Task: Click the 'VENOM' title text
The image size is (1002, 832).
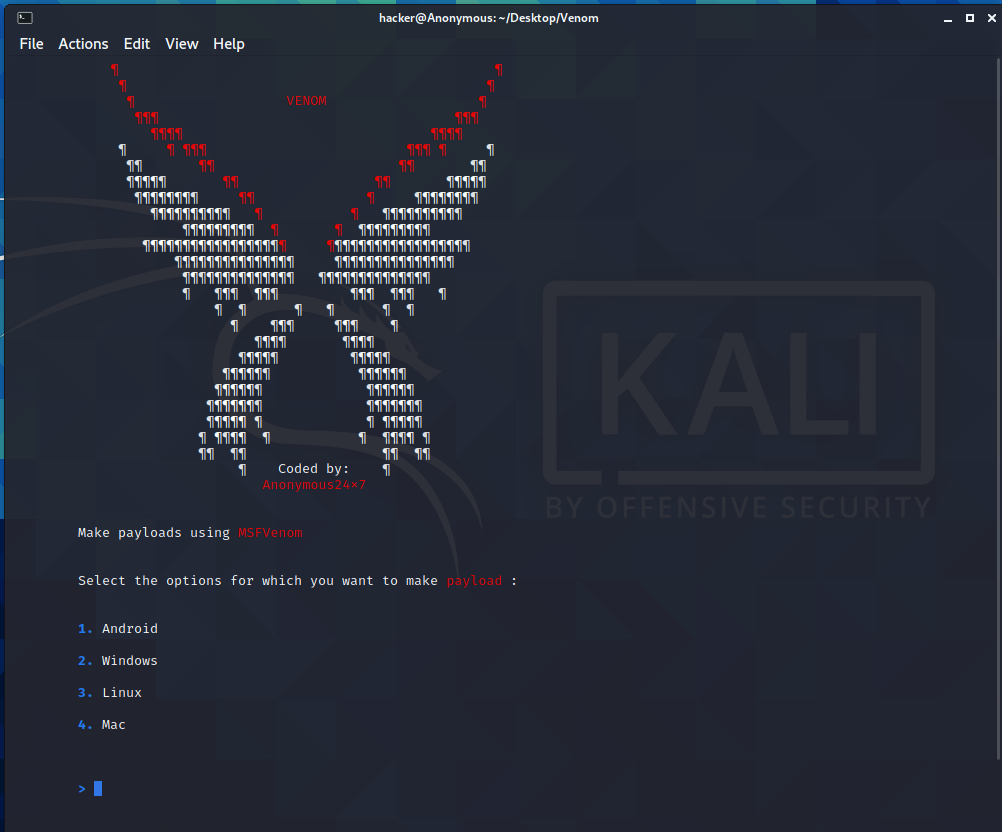Action: tap(307, 101)
